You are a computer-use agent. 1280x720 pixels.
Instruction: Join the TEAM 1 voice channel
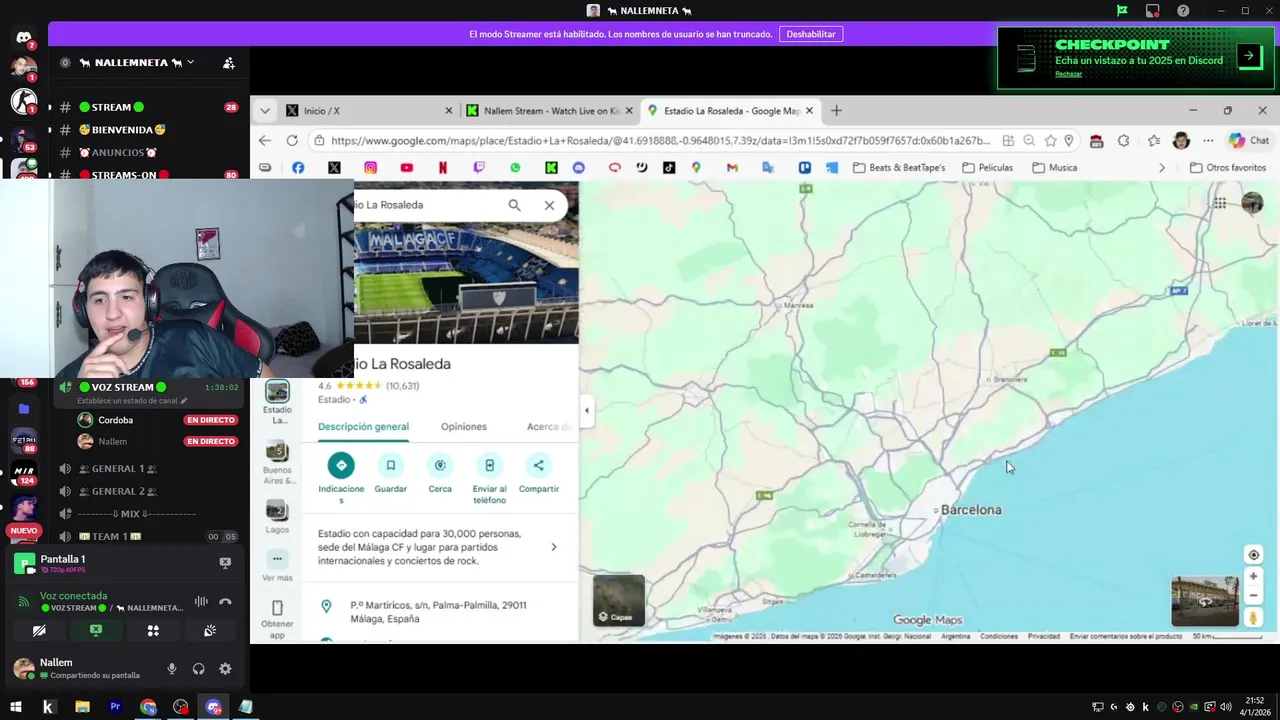point(148,537)
